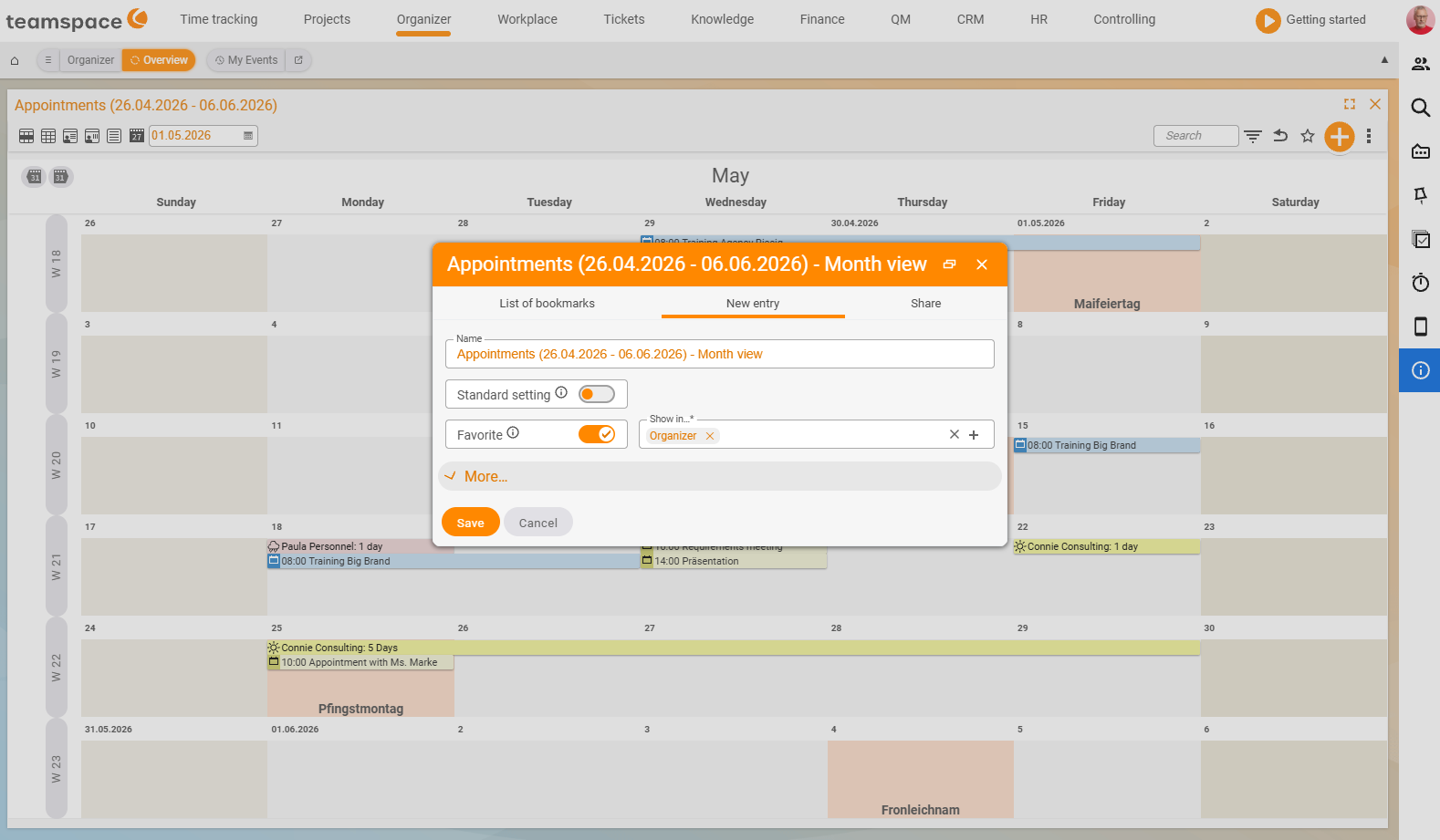Screen dimensions: 1440x840
Task: Click the reset/undo arrow icon in toolbar
Action: (x=1280, y=136)
